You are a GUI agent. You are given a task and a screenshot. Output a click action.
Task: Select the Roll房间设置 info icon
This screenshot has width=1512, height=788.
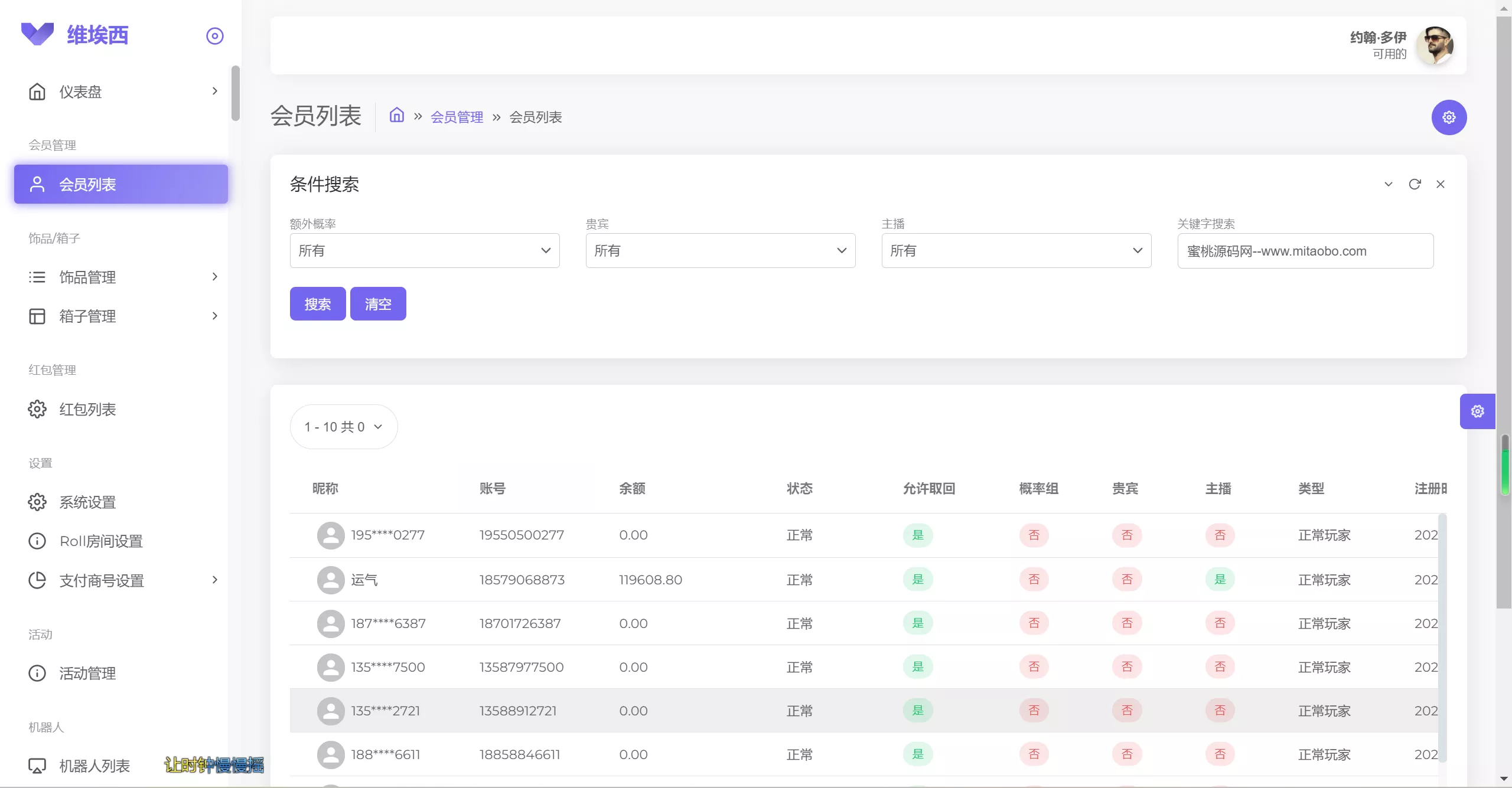pos(37,541)
